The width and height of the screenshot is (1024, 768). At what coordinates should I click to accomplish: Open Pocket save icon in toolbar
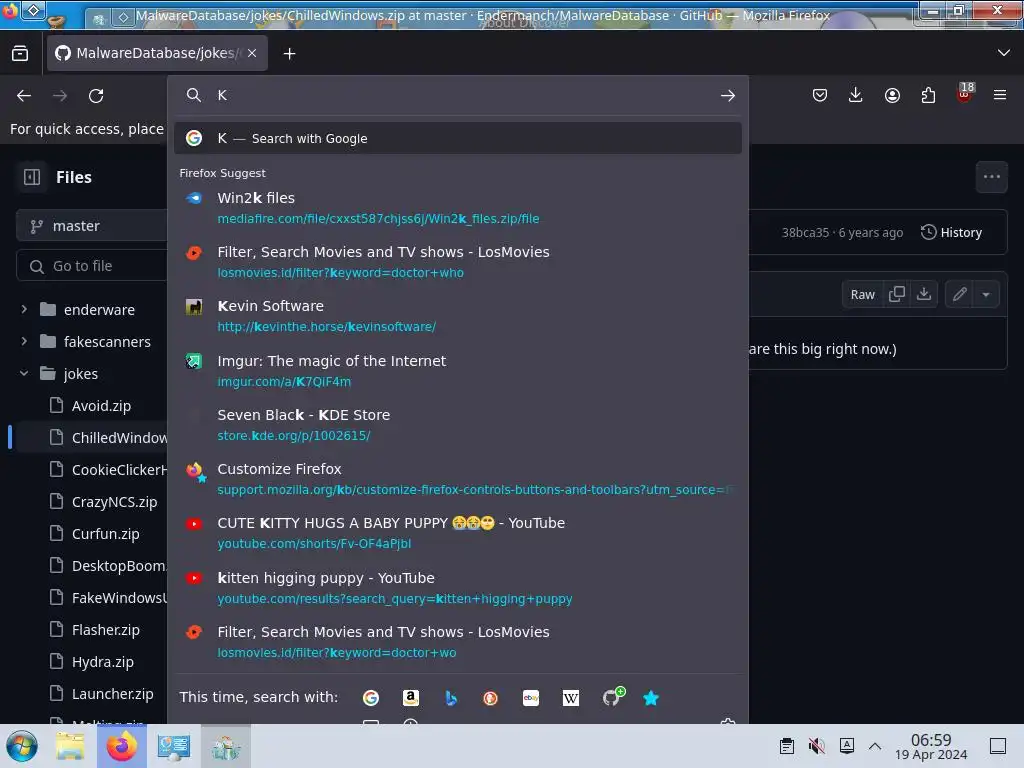820,95
